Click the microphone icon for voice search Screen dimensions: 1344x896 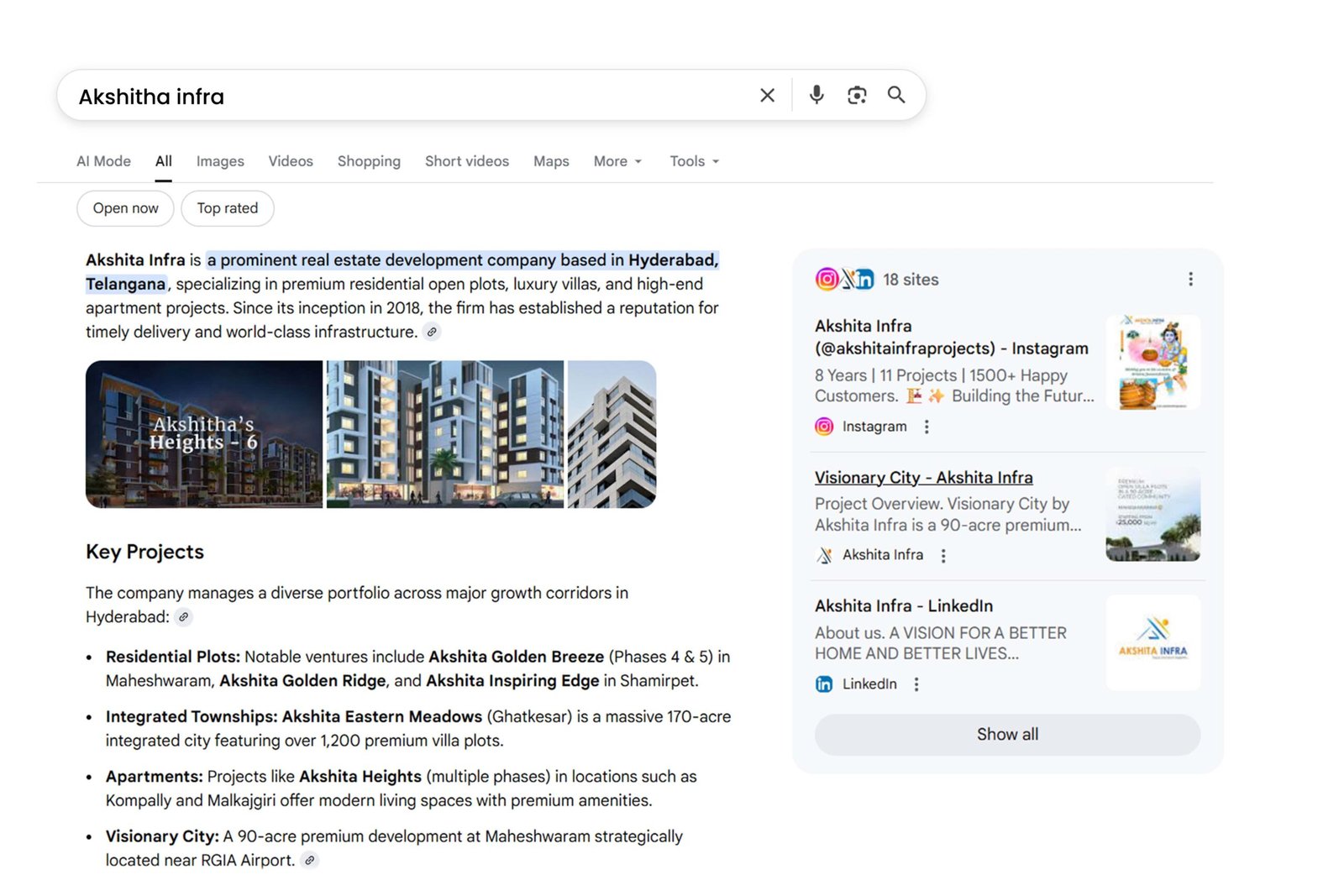pos(815,95)
